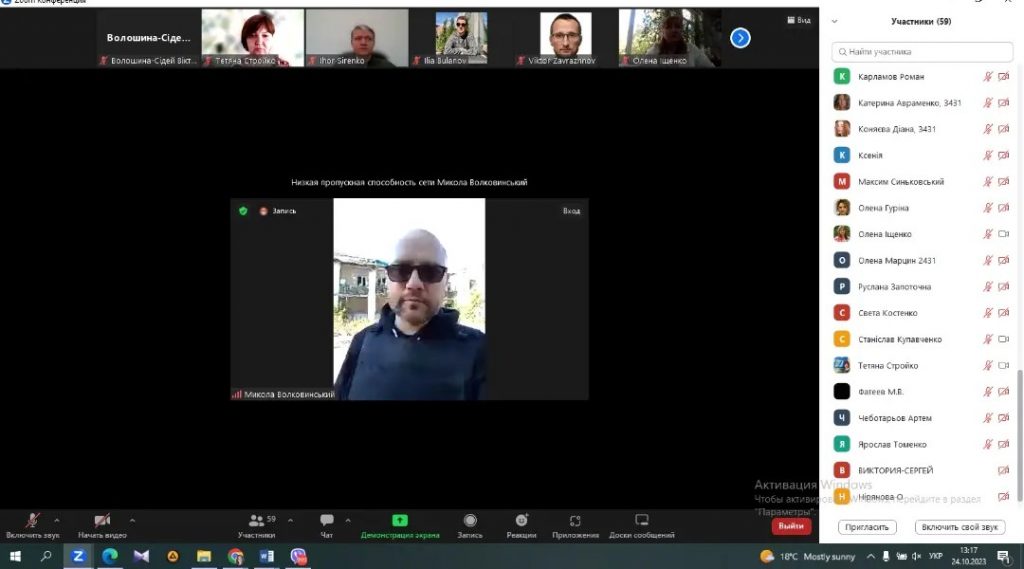Screen dimensions: 1024x569
Task: Toggle the Участники participants panel
Action: coord(257,521)
